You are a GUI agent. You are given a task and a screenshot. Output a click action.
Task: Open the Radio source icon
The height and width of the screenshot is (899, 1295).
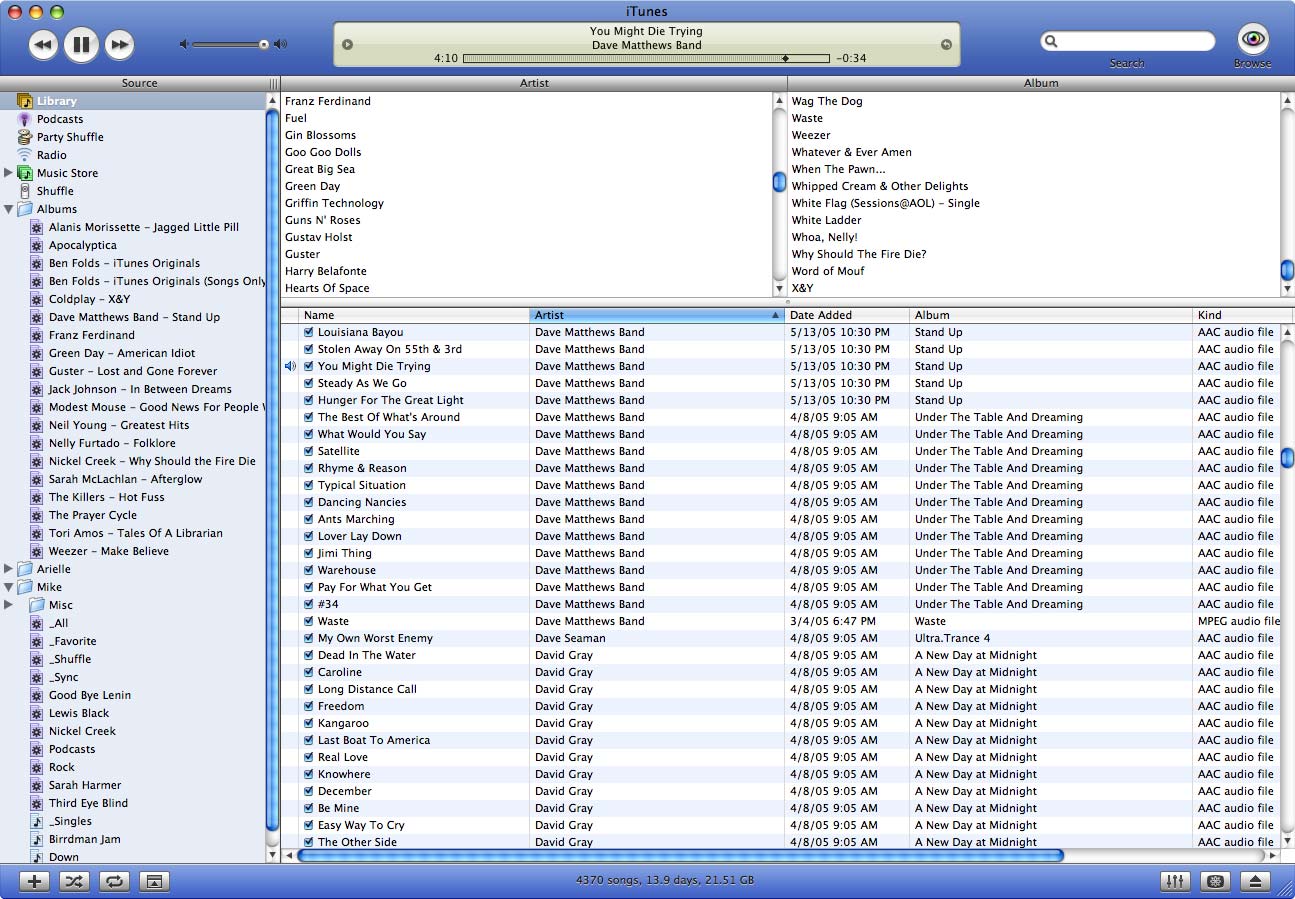coord(25,155)
